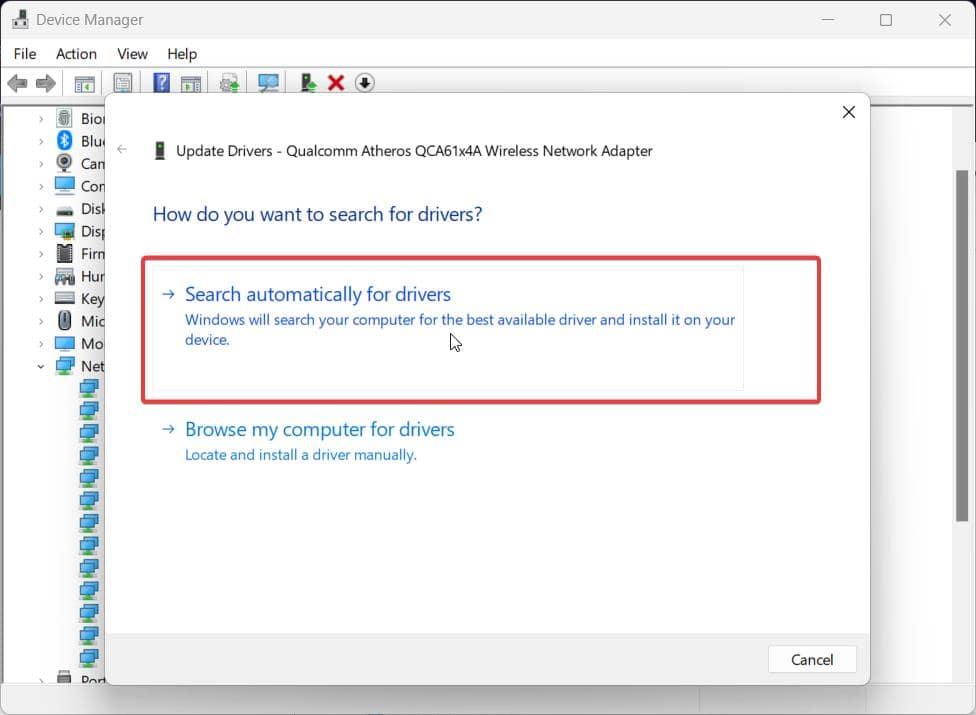The height and width of the screenshot is (715, 976).
Task: Select the Biometric fingerprint icon
Action: 64,118
